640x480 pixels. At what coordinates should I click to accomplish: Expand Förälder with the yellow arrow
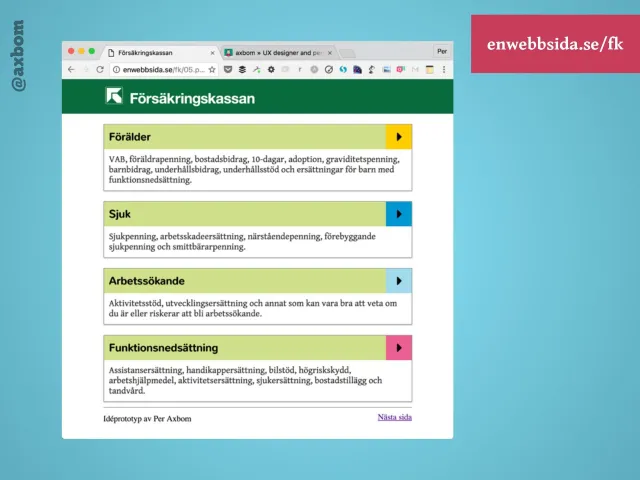point(399,137)
